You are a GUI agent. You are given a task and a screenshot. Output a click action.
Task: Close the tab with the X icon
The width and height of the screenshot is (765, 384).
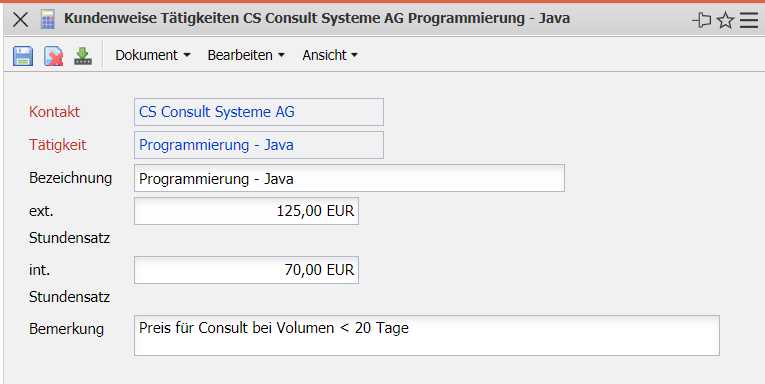tap(20, 20)
